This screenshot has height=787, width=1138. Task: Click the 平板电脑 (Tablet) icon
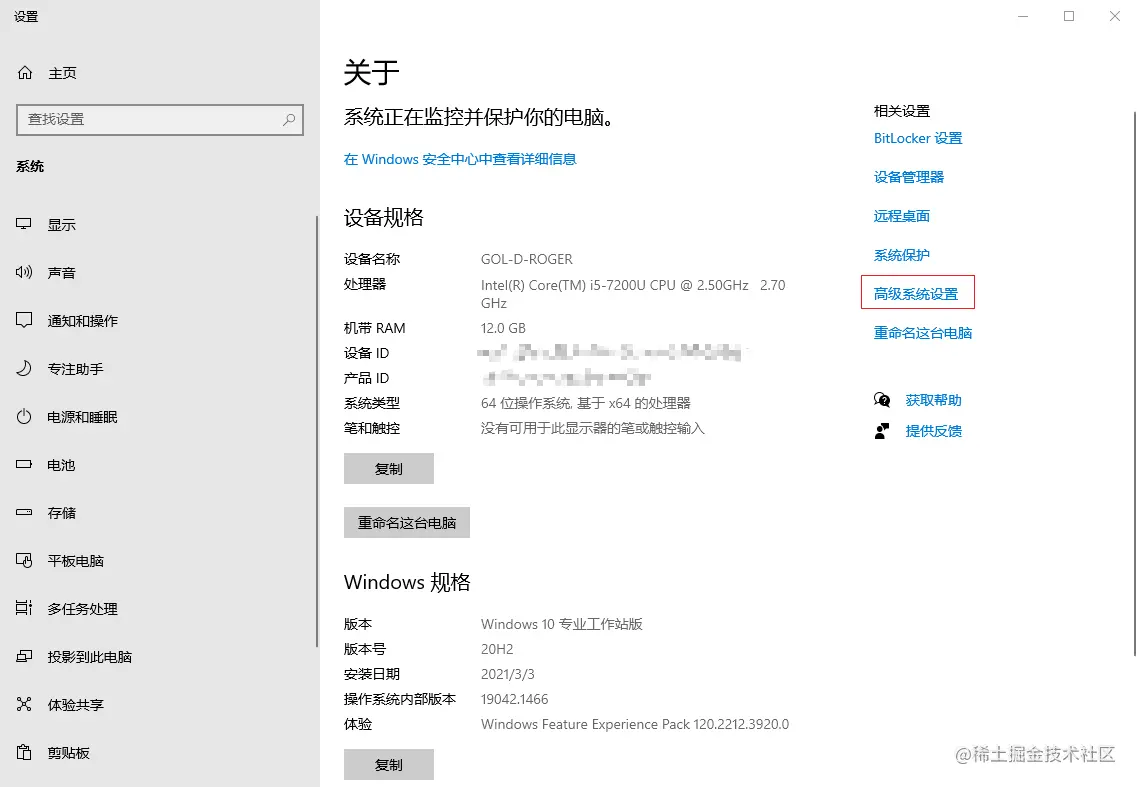[23, 560]
